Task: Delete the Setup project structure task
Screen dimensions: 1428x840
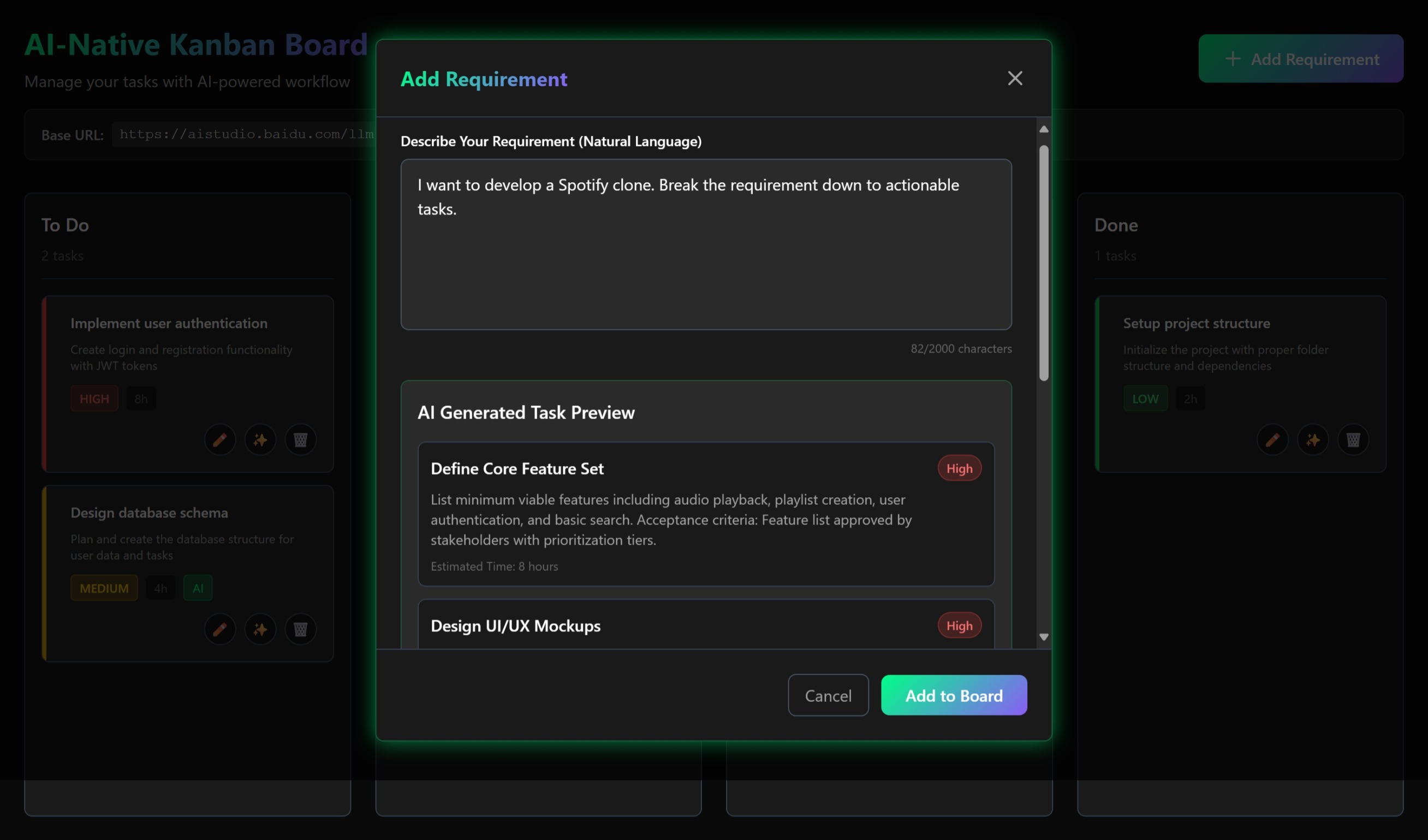Action: coord(1353,439)
